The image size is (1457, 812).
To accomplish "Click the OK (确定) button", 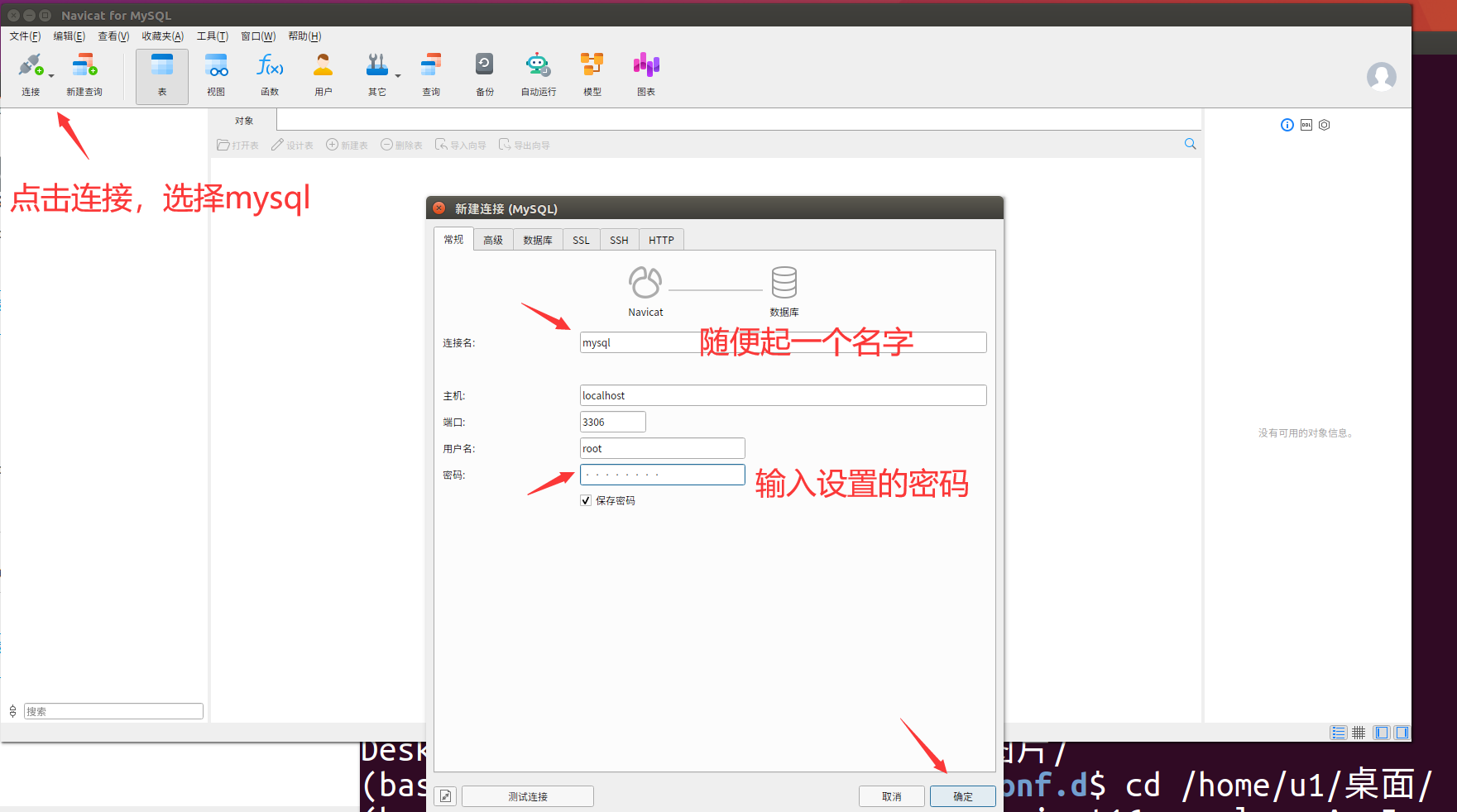I will click(x=963, y=796).
